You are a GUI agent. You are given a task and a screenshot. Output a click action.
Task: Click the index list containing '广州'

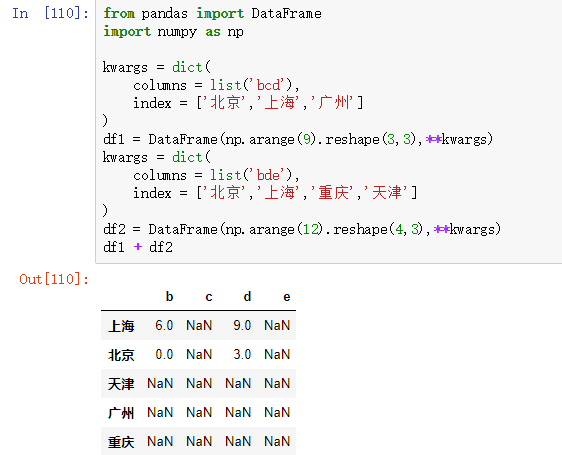280,103
